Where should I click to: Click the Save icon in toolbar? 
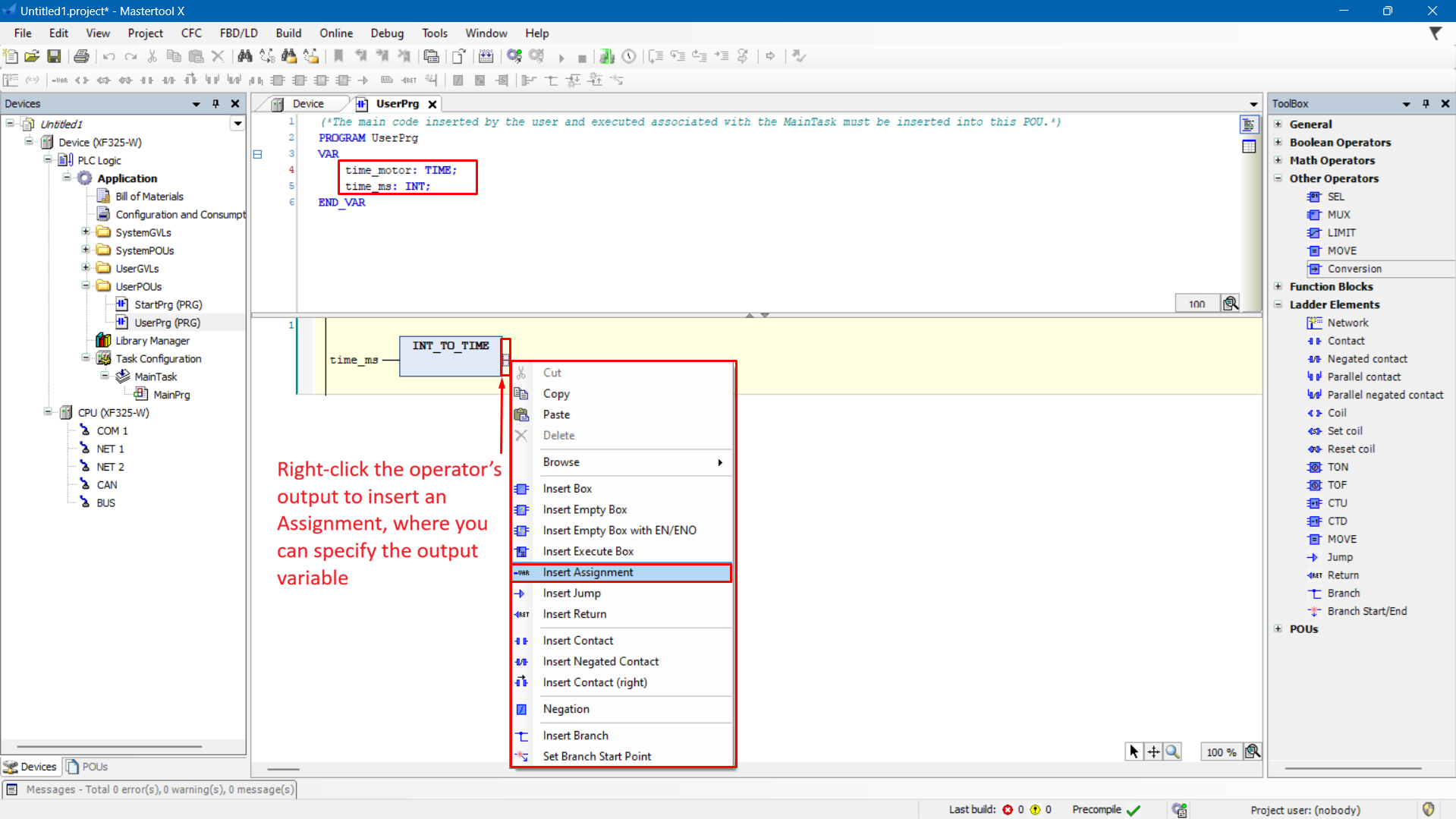[54, 56]
